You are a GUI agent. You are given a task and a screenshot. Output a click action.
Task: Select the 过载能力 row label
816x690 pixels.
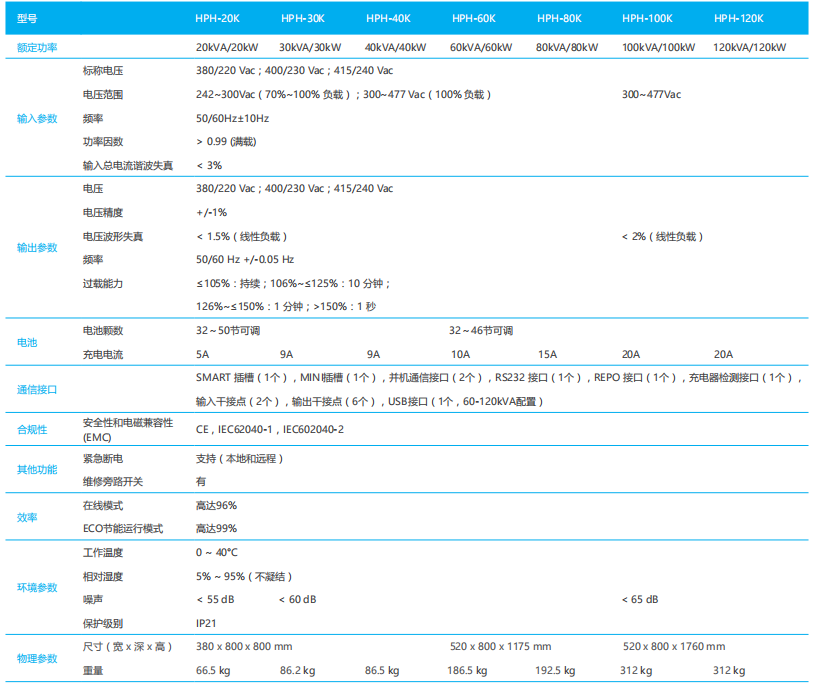(103, 284)
